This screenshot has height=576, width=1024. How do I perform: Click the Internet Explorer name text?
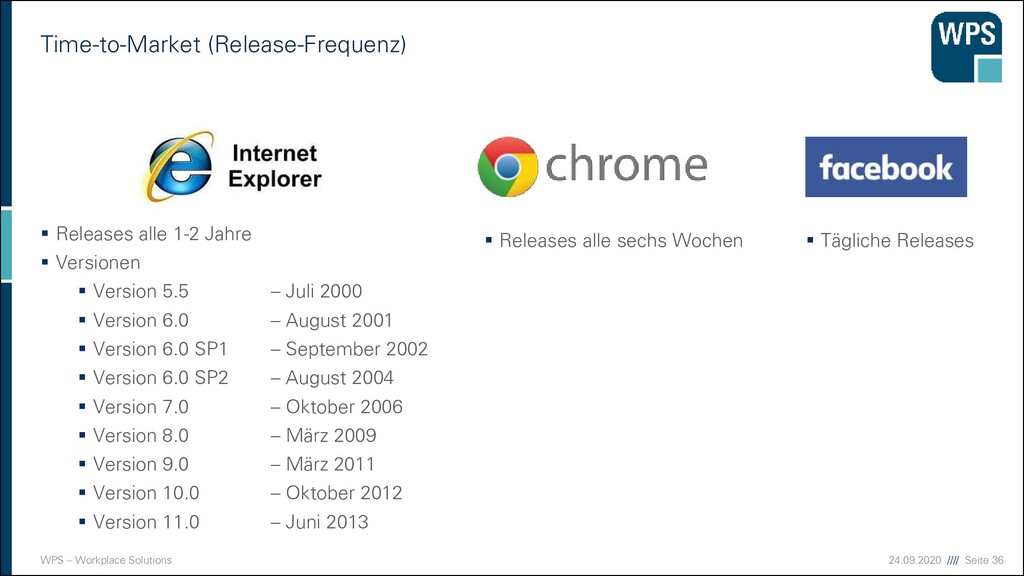click(275, 166)
